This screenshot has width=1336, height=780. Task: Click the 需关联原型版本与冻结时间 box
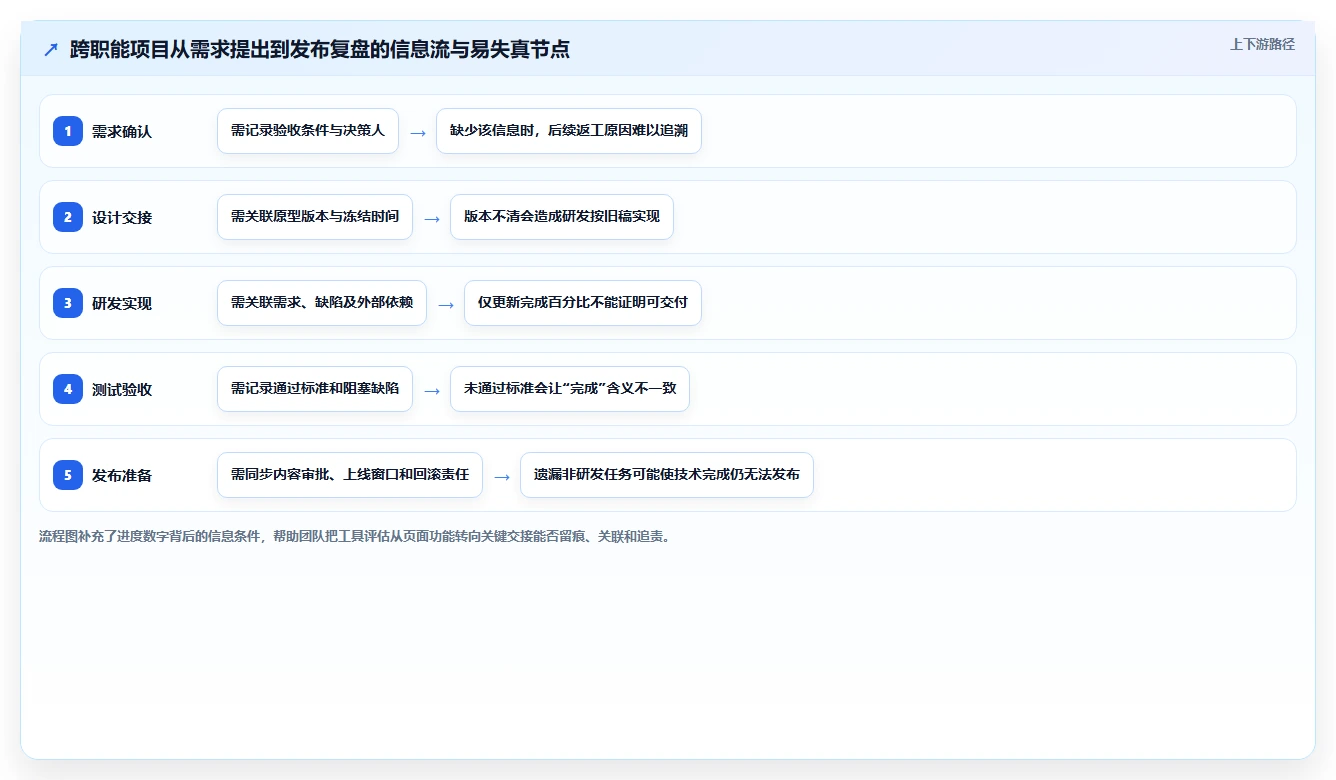point(315,217)
